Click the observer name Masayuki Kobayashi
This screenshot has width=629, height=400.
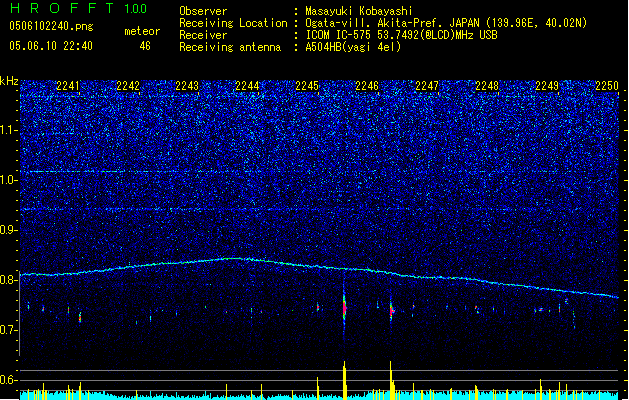click(x=359, y=11)
